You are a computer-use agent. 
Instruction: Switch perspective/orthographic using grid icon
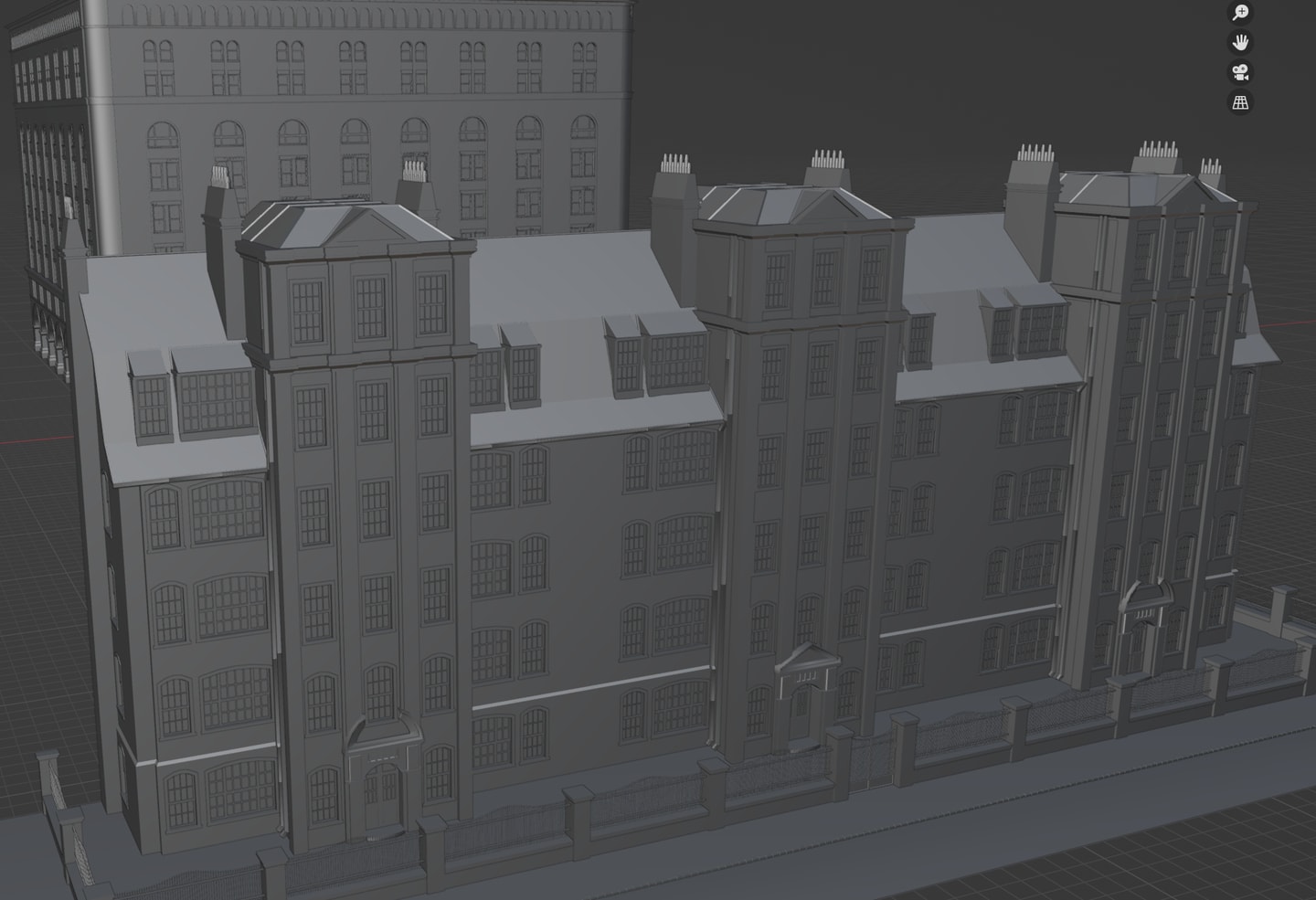[1240, 103]
